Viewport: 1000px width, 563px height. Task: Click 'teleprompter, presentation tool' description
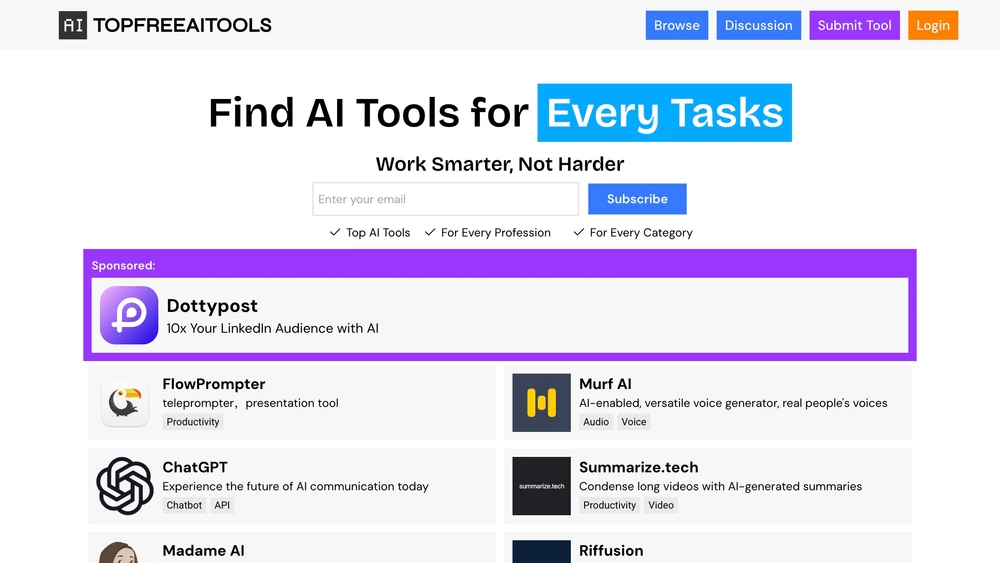(x=250, y=403)
